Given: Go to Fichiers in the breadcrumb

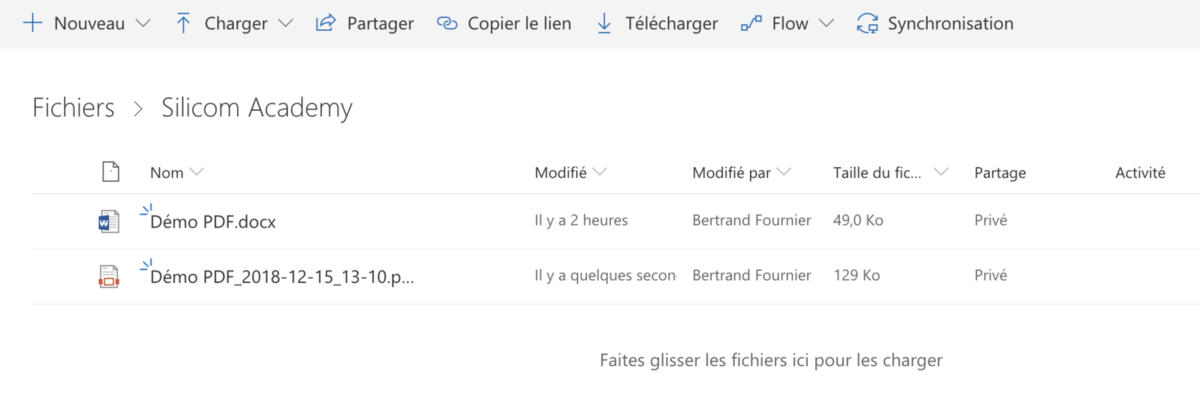Looking at the screenshot, I should 73,108.
